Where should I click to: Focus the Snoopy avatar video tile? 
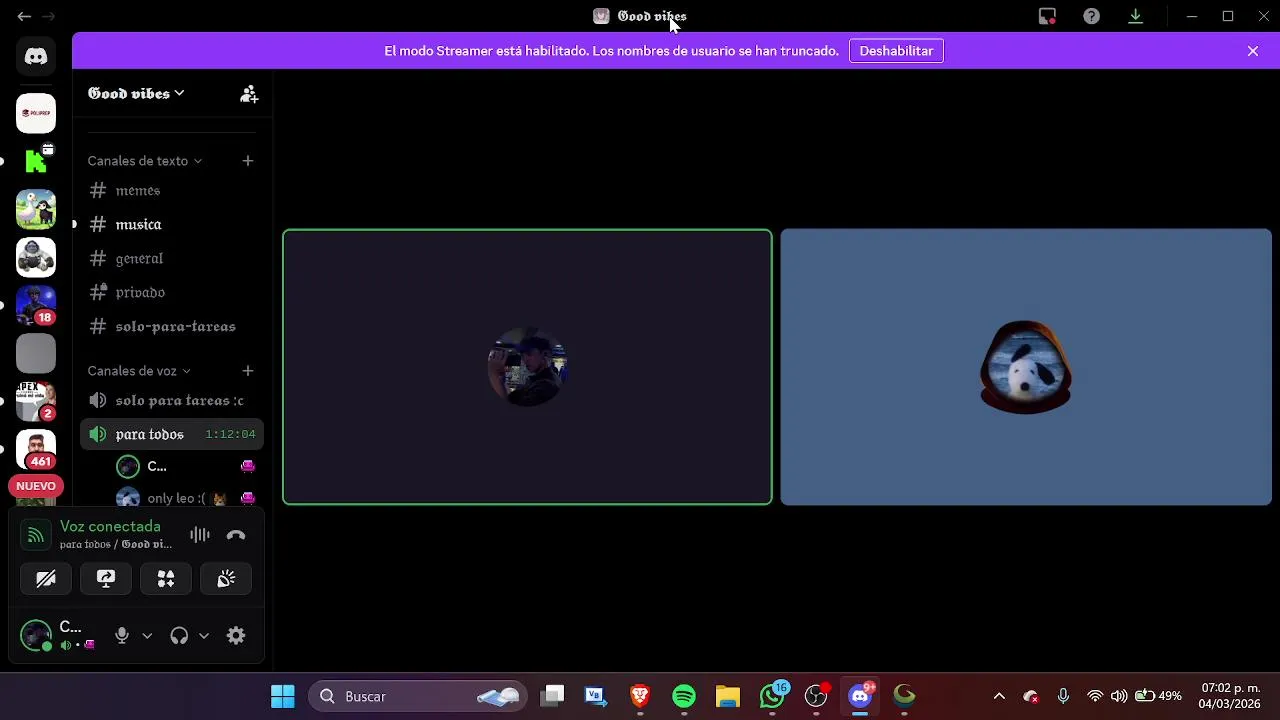(1026, 367)
